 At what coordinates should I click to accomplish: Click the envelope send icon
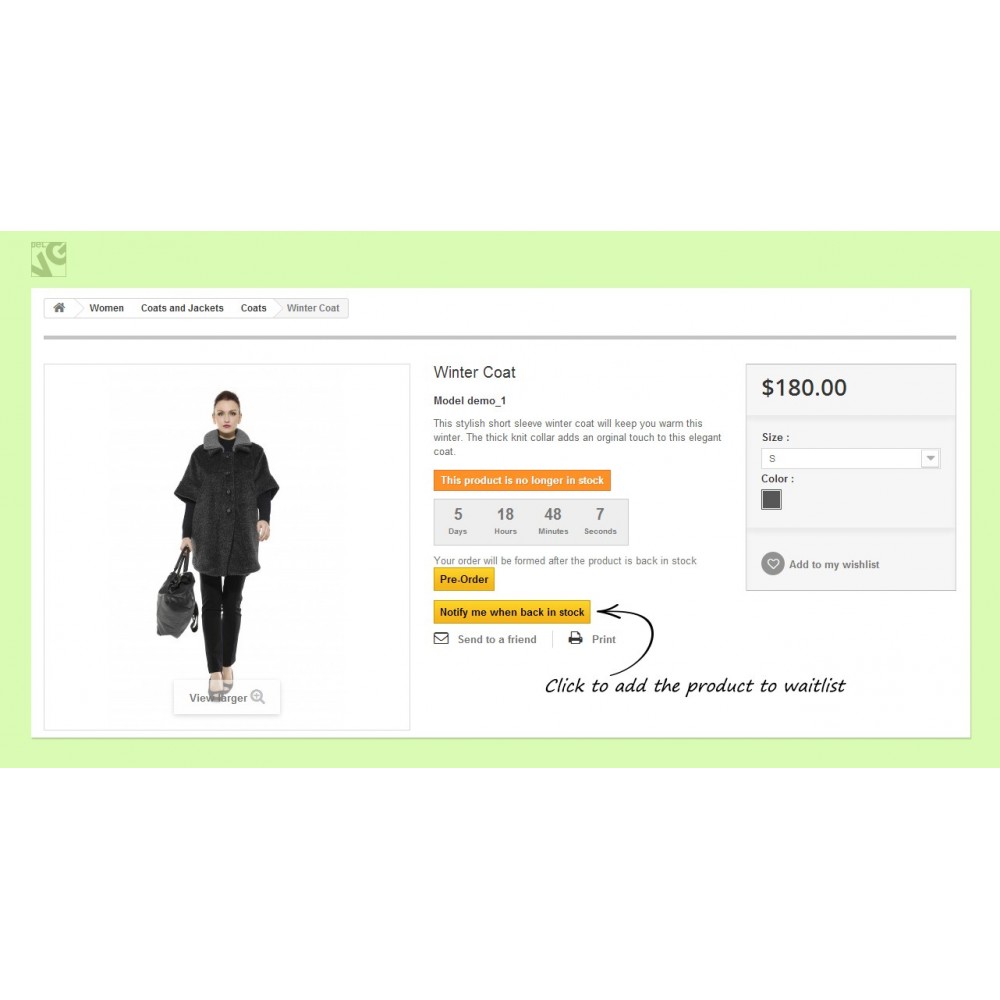click(441, 638)
